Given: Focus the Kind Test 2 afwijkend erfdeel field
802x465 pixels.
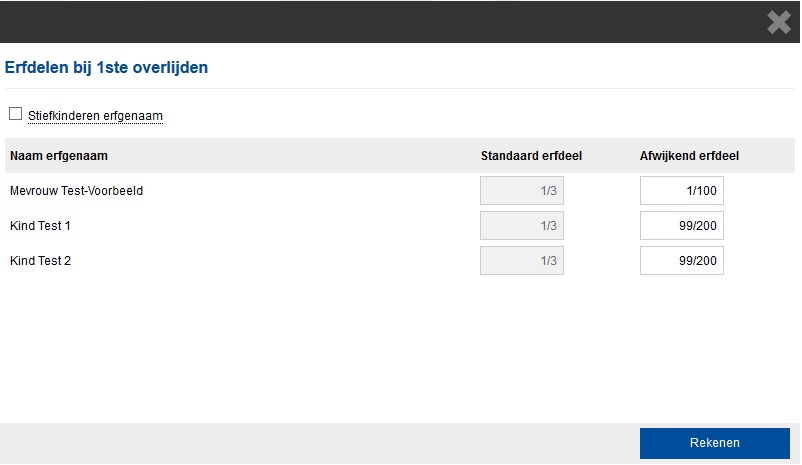Looking at the screenshot, I should (681, 261).
